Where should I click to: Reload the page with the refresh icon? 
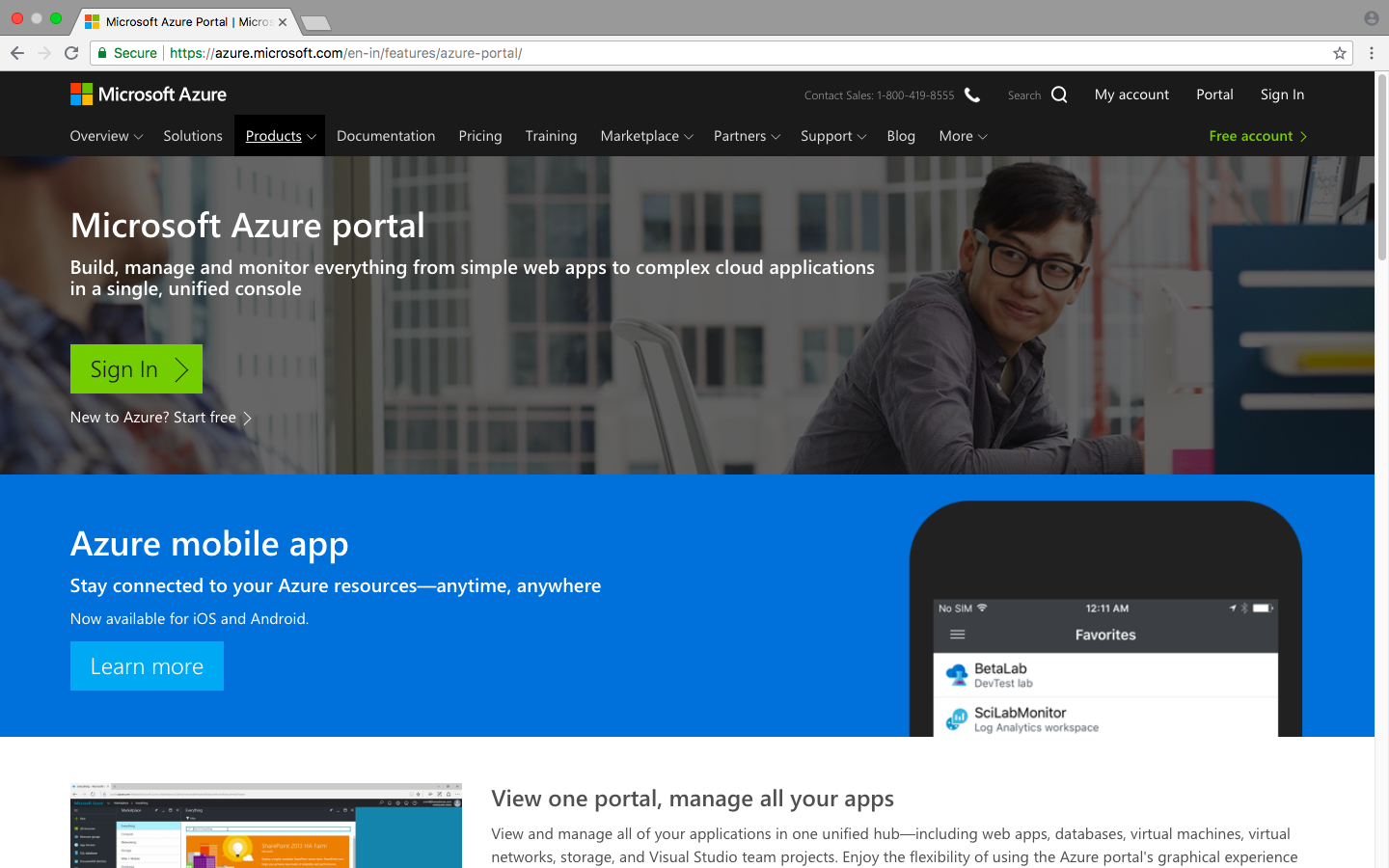(71, 53)
